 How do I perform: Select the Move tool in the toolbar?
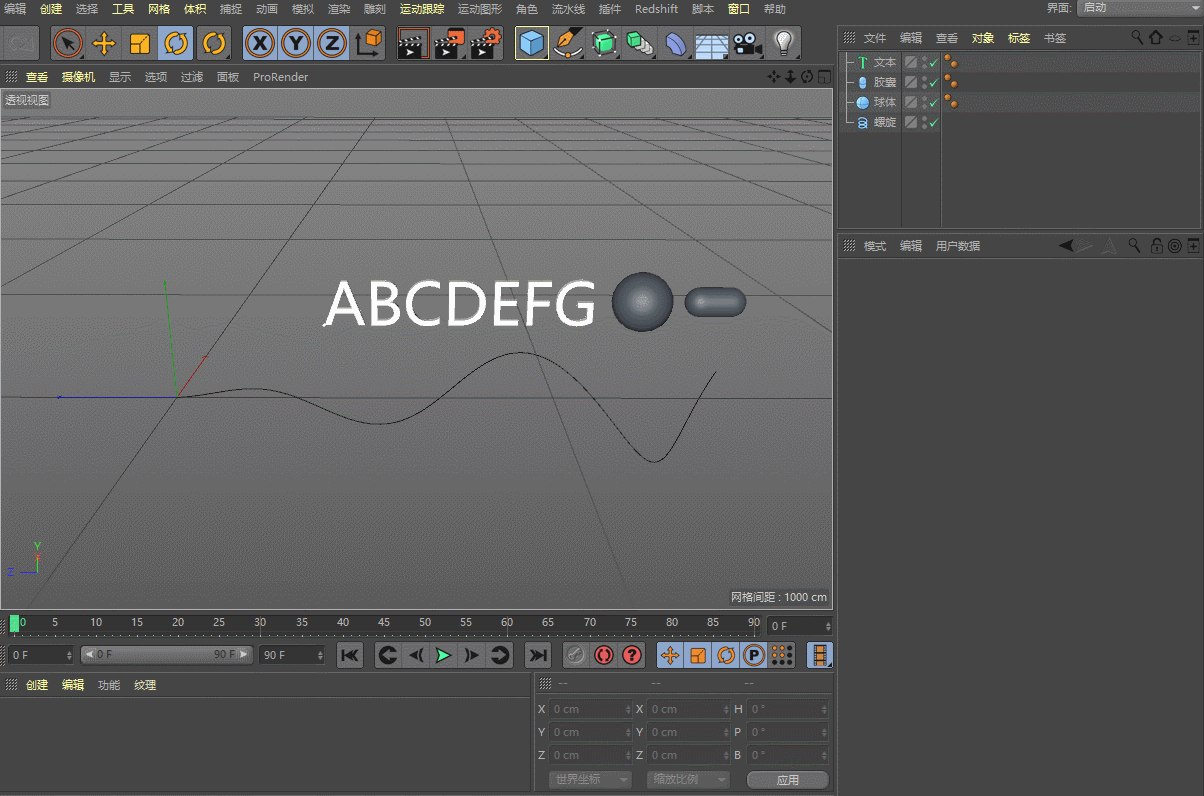(x=104, y=43)
